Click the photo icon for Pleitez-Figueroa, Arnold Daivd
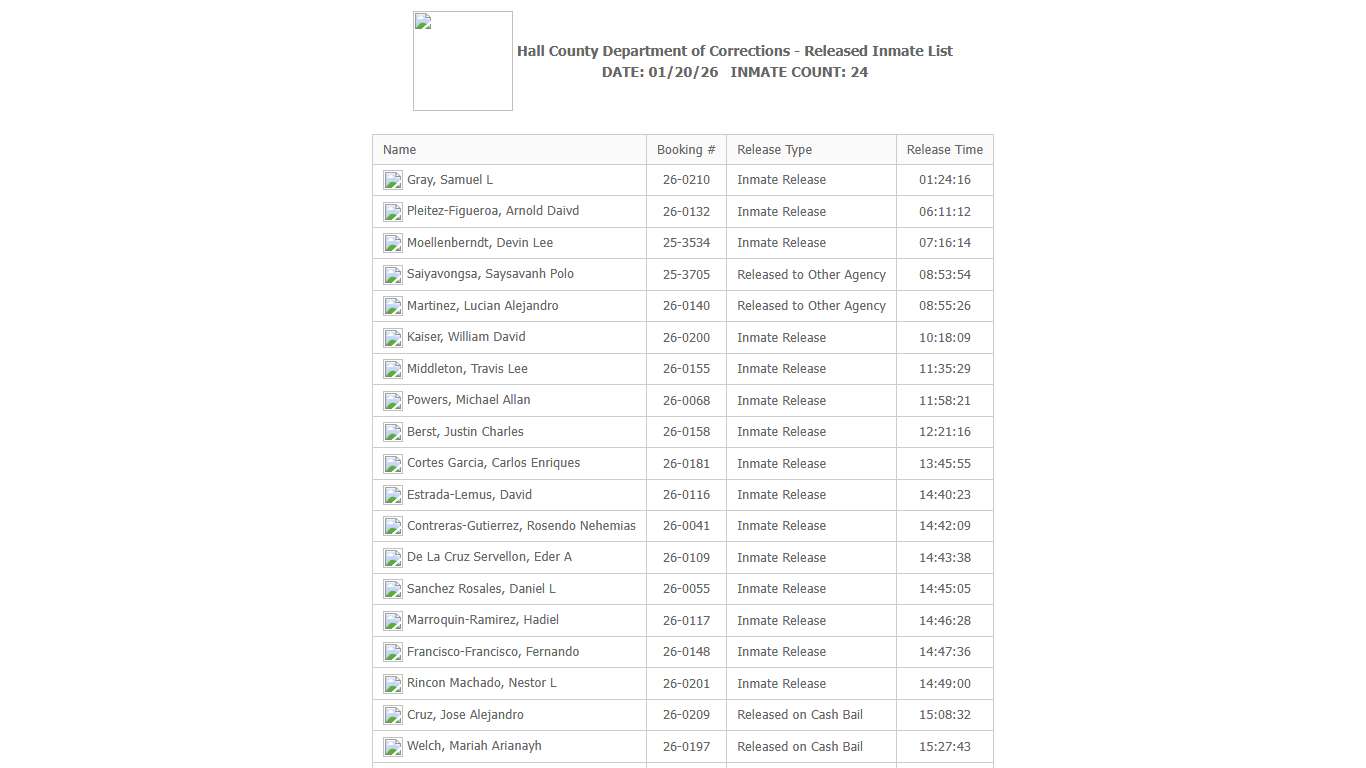Screen dimensions: 1366x768 tap(392, 211)
